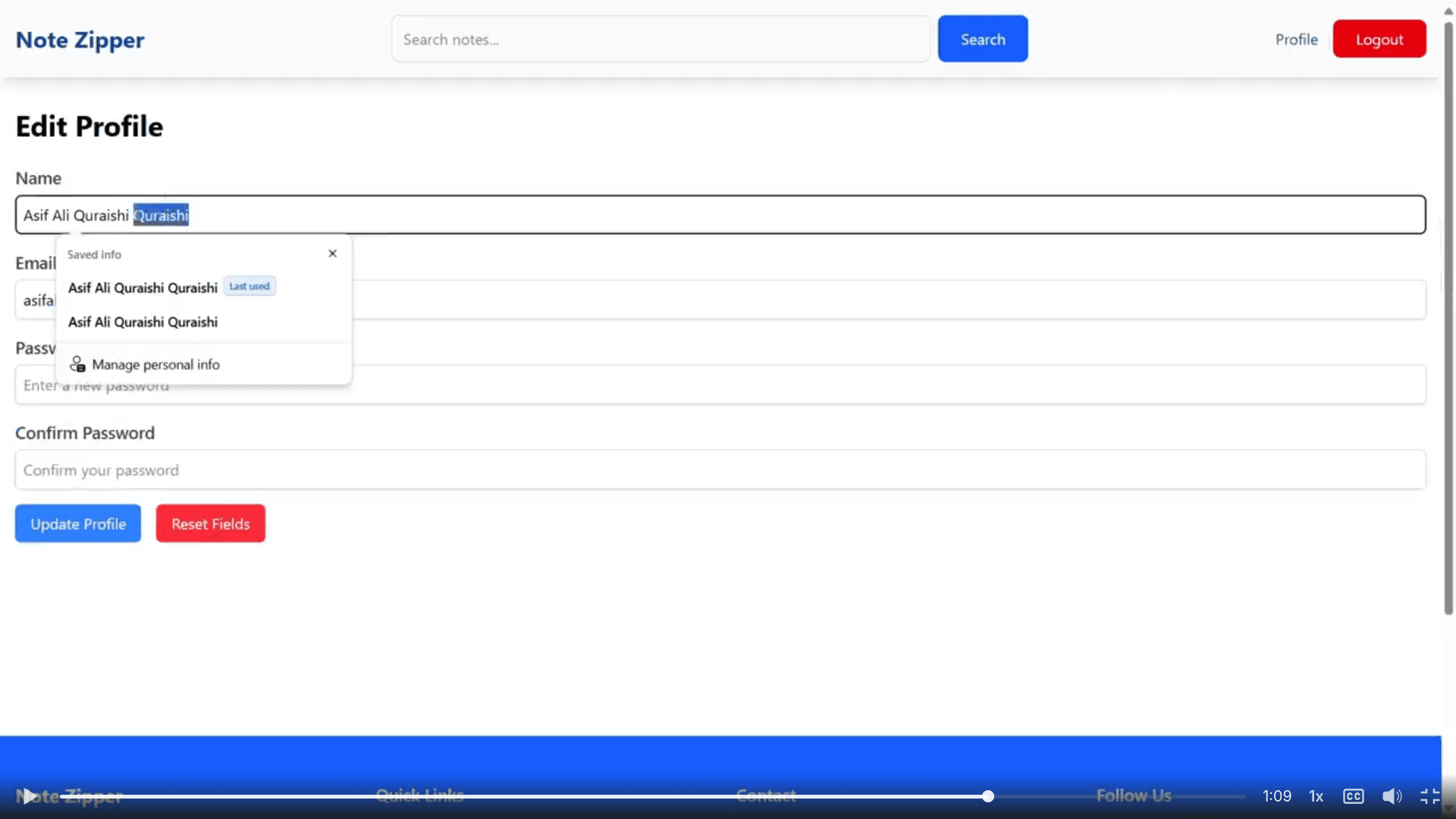Toggle closed captions on video player
Screen dimensions: 1456x819
(x=1354, y=796)
